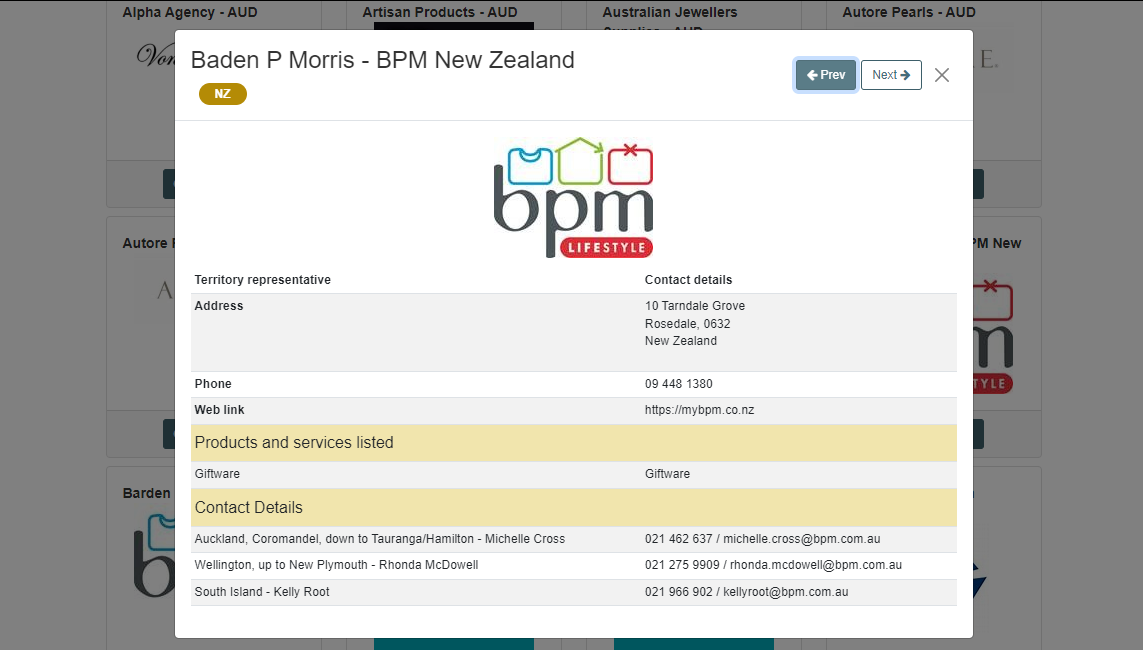Click the Kelly Root phone and email details
Viewport: 1143px width, 650px height.
746,592
